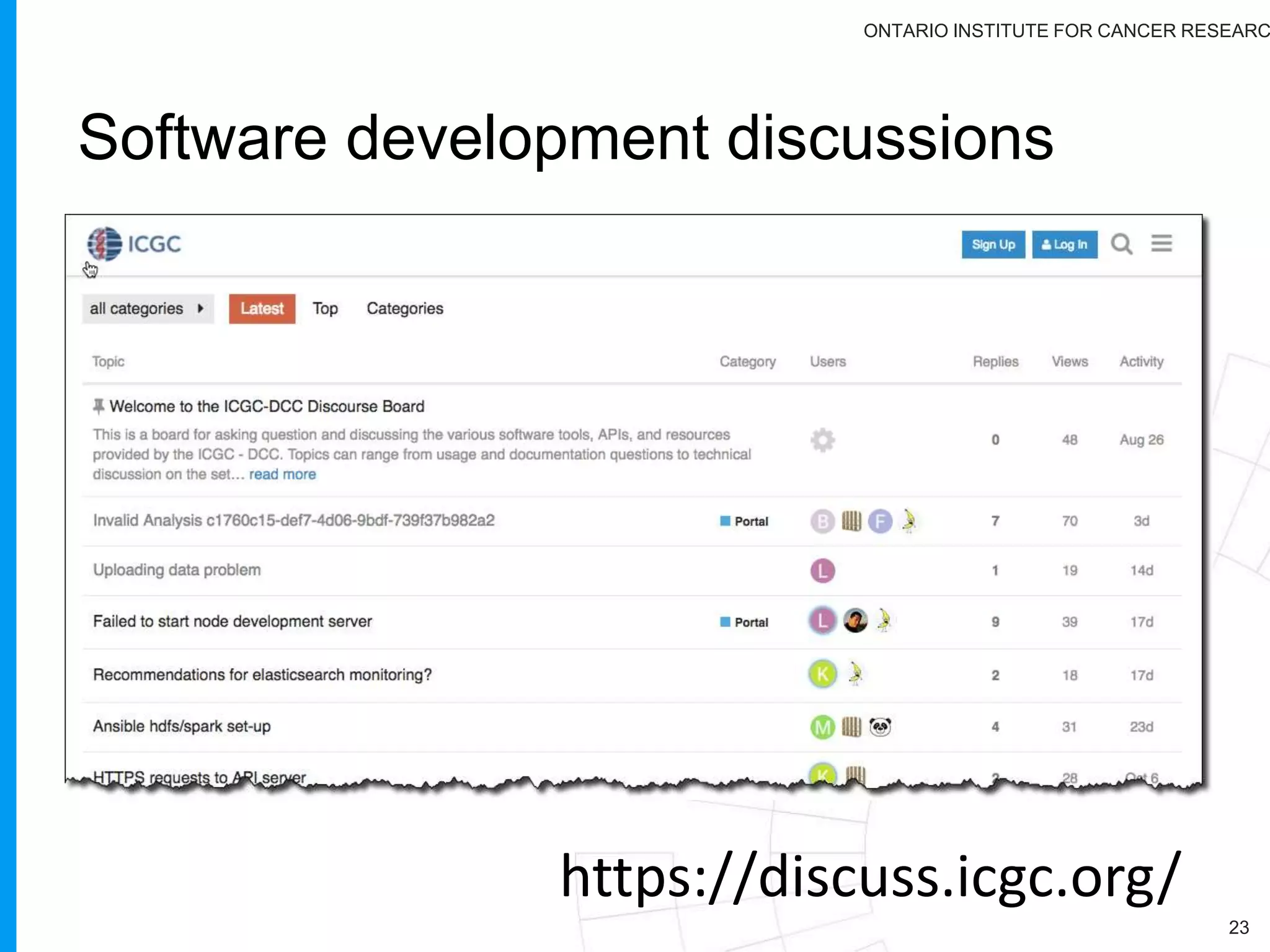Image resolution: width=1270 pixels, height=952 pixels.
Task: Switch to the Top tab
Action: click(x=325, y=309)
